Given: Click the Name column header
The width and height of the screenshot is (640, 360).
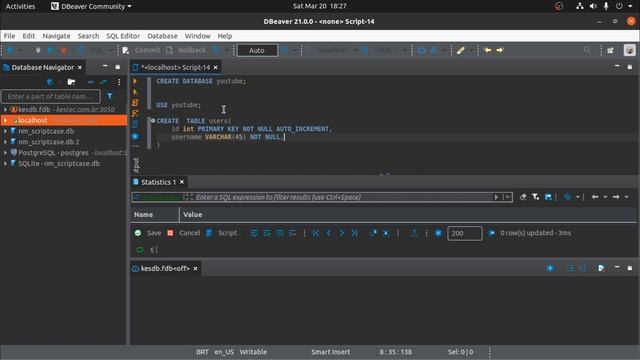Looking at the screenshot, I should click(155, 214).
